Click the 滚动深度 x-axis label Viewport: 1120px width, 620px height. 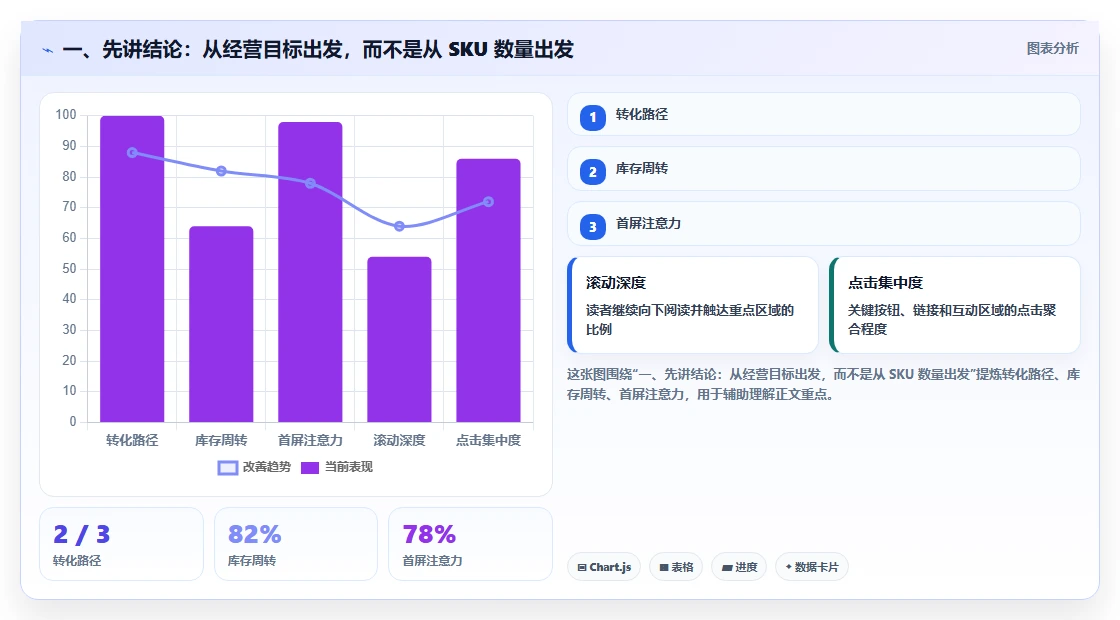coord(399,440)
